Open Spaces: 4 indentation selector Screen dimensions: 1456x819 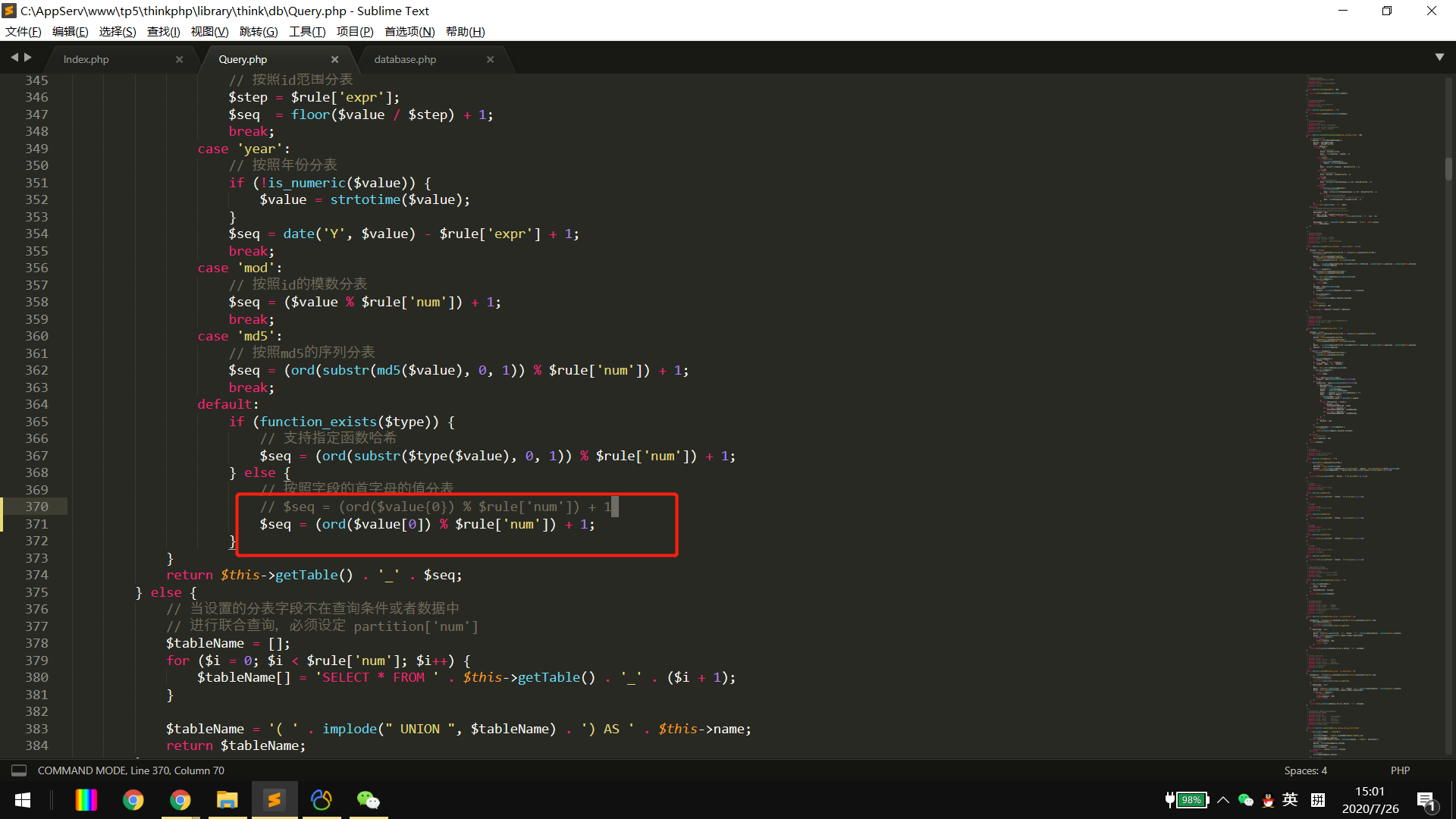1305,770
